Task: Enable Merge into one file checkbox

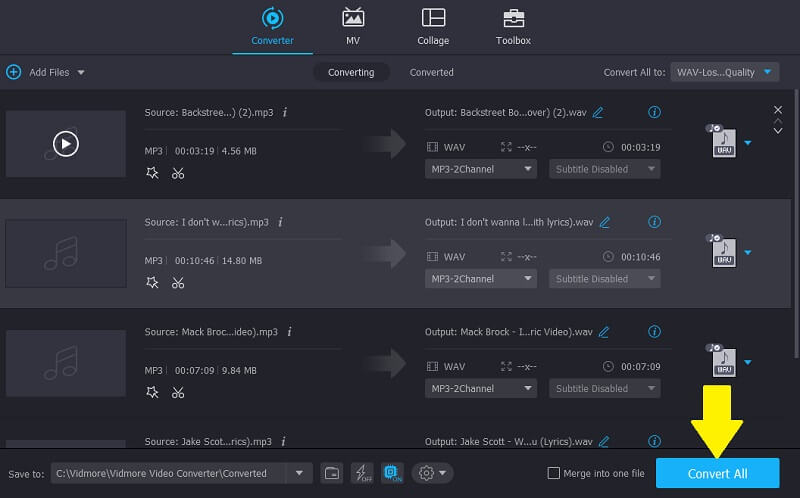Action: tap(554, 473)
